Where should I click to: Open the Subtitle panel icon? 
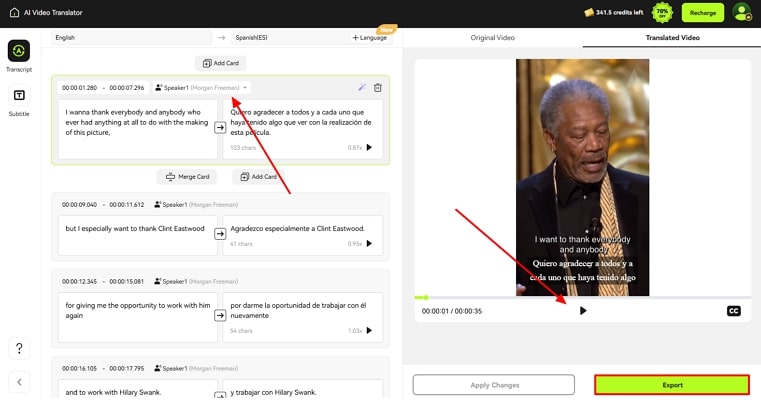[x=19, y=95]
